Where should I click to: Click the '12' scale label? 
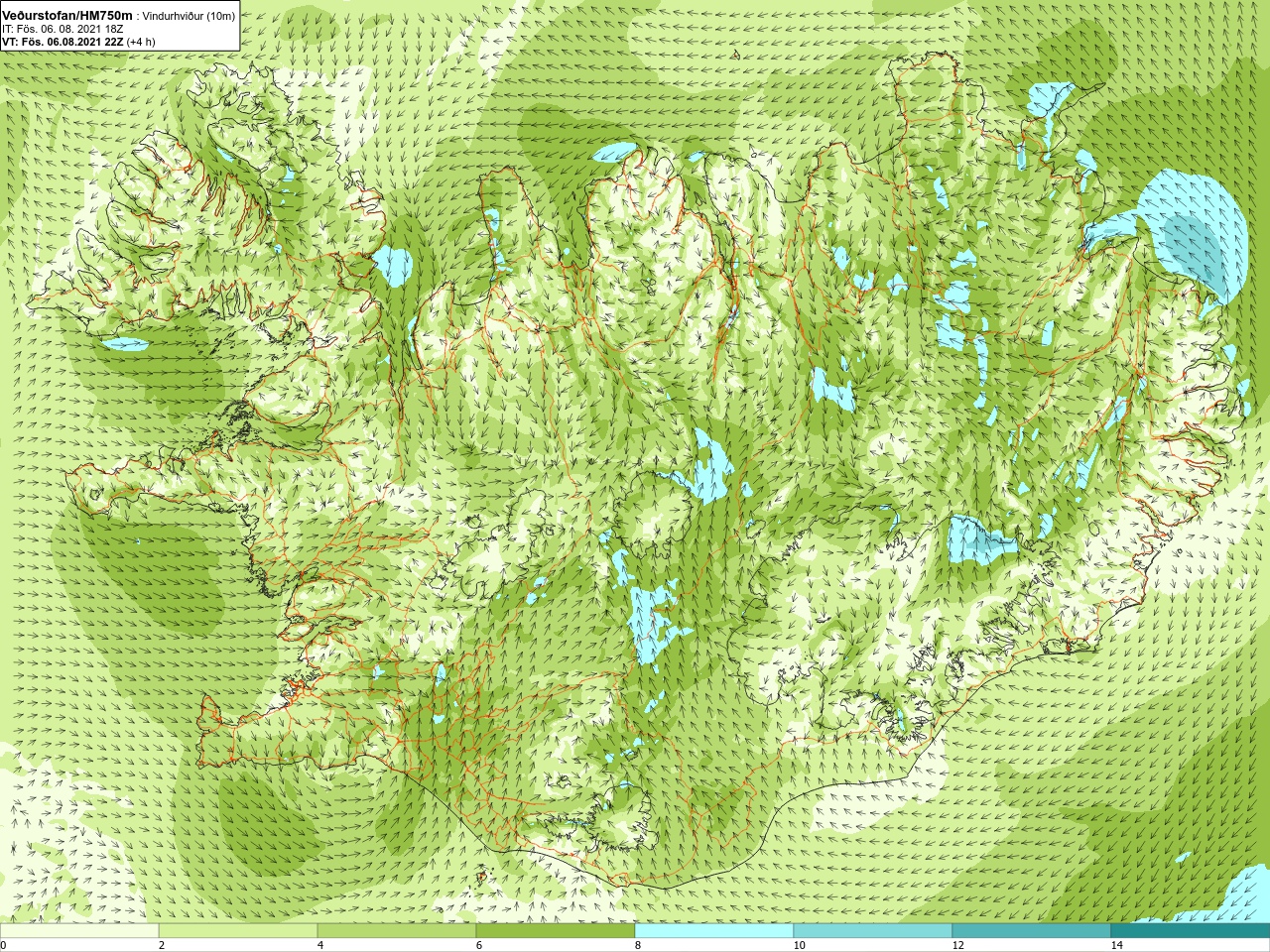coord(957,945)
